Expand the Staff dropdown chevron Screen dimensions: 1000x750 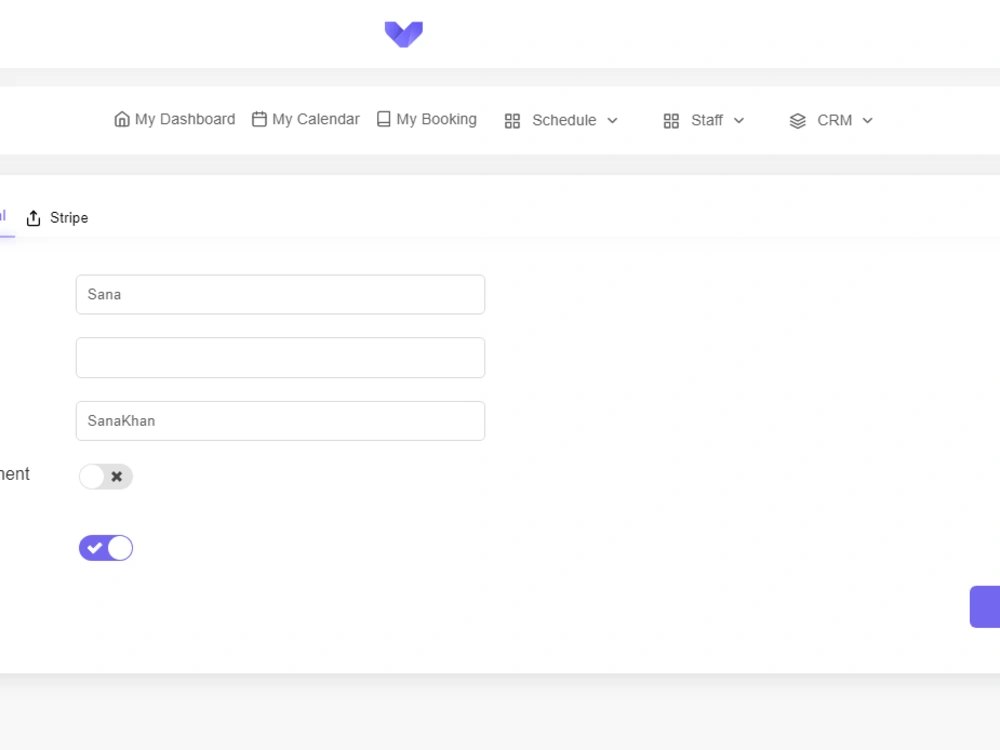coord(739,121)
